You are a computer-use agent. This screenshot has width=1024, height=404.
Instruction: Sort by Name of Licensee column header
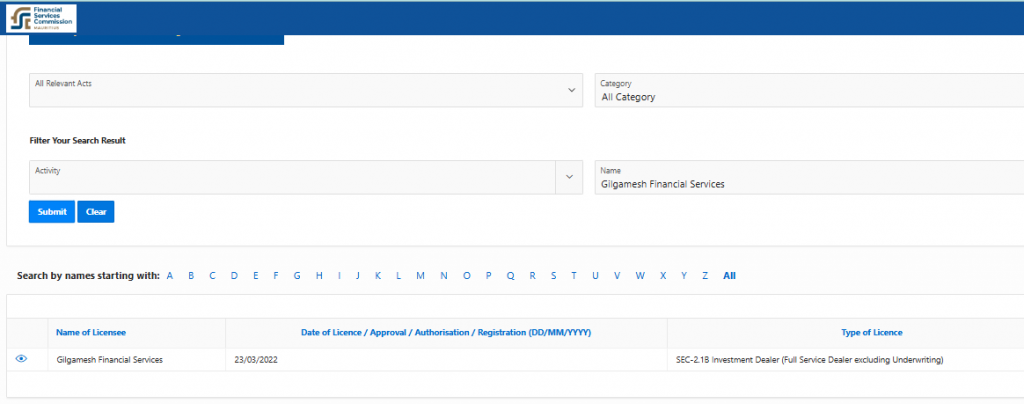(x=91, y=332)
